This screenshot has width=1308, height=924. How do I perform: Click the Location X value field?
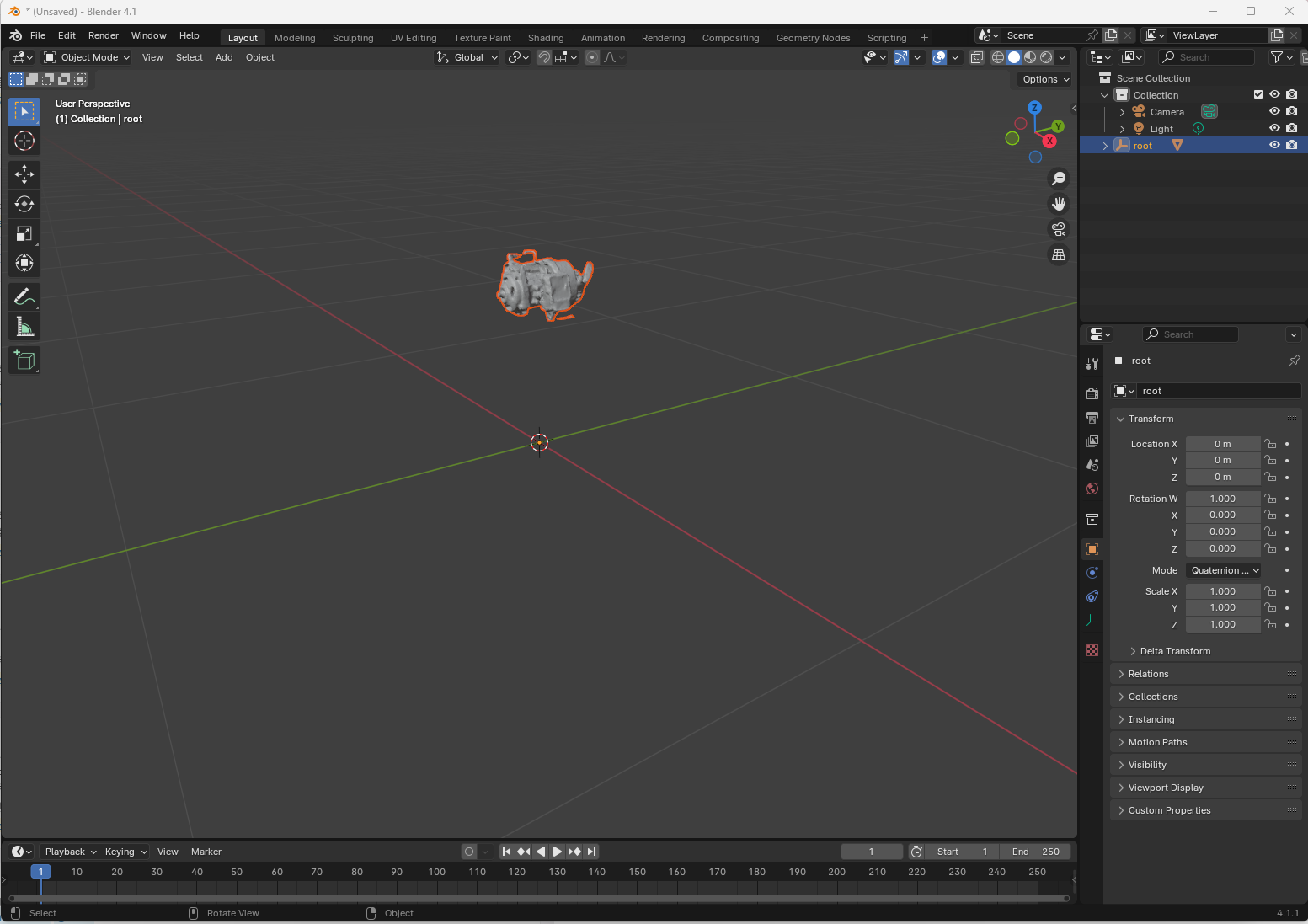[1222, 444]
